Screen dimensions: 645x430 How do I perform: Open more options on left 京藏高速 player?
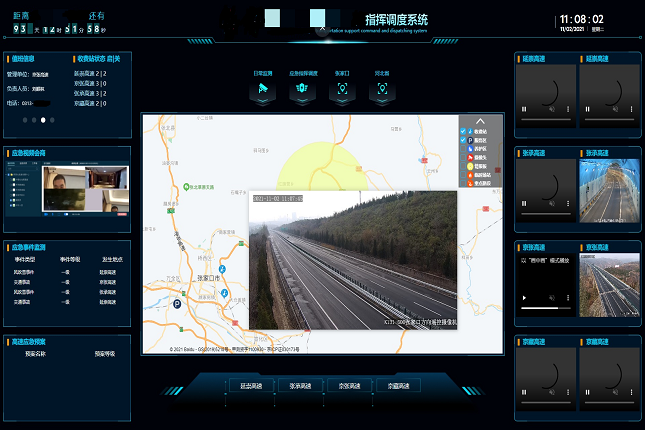point(568,392)
